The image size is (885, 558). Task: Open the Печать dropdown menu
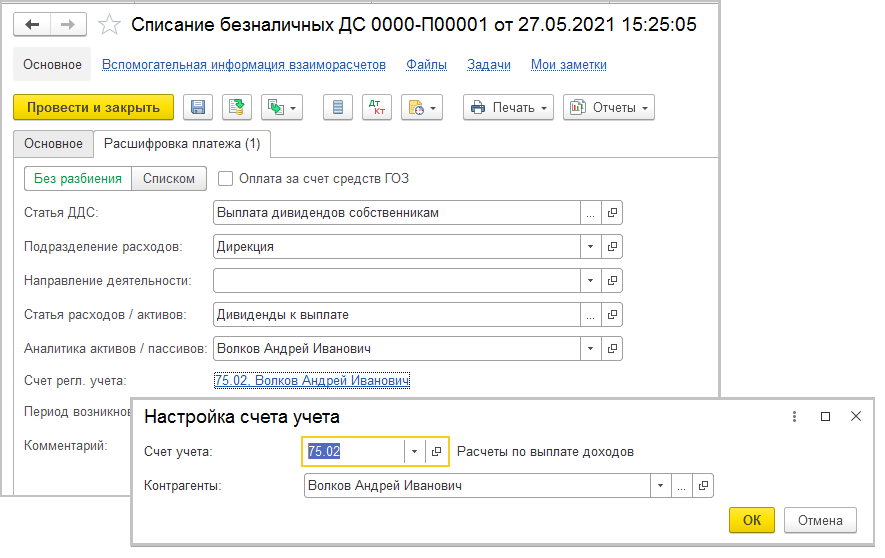509,107
